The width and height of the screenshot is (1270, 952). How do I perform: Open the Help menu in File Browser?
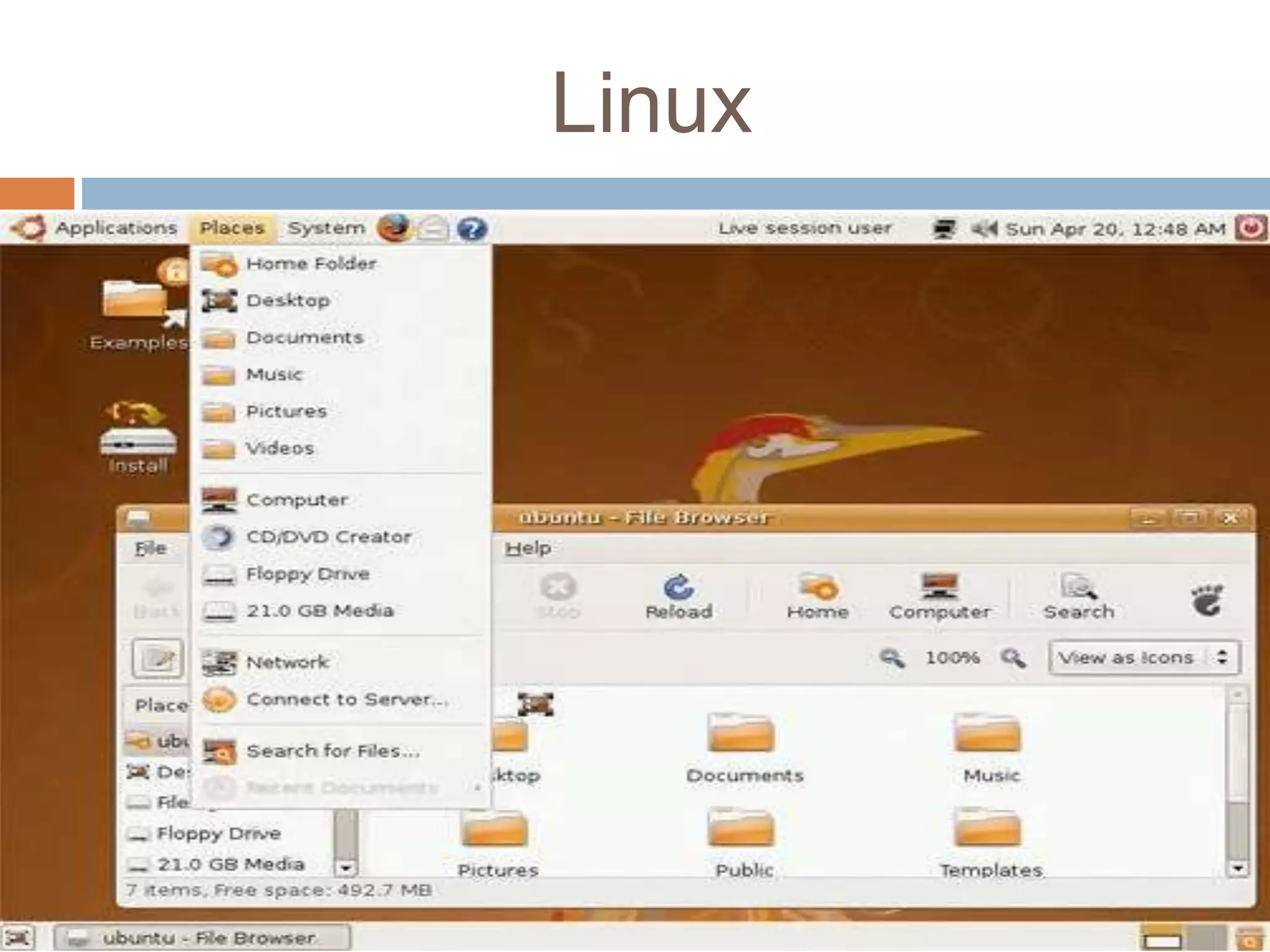click(x=528, y=548)
